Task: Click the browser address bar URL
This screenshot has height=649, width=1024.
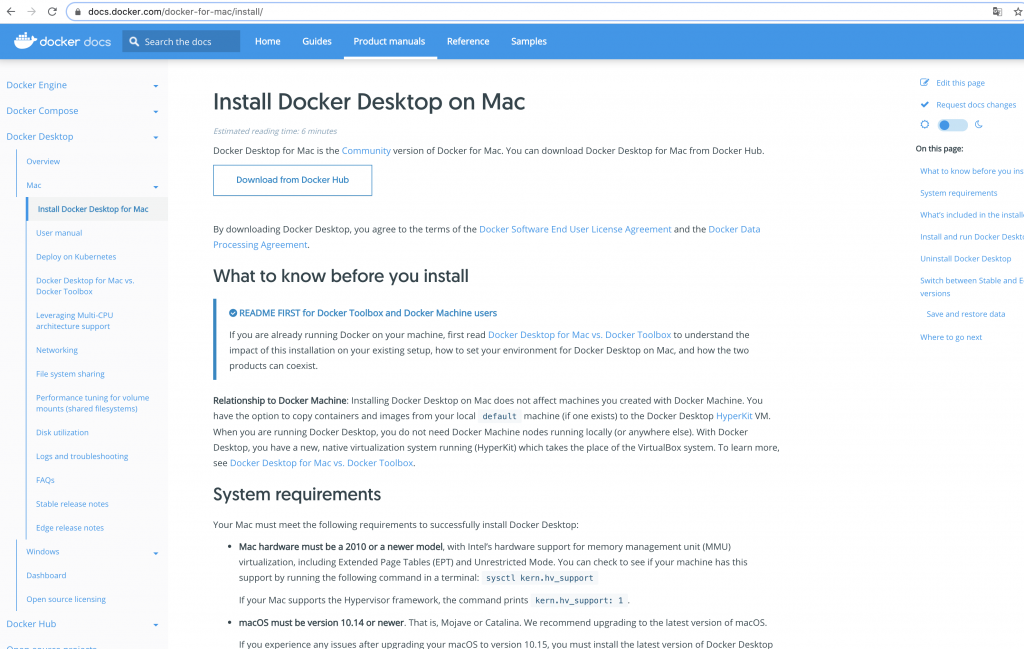Action: (x=176, y=12)
